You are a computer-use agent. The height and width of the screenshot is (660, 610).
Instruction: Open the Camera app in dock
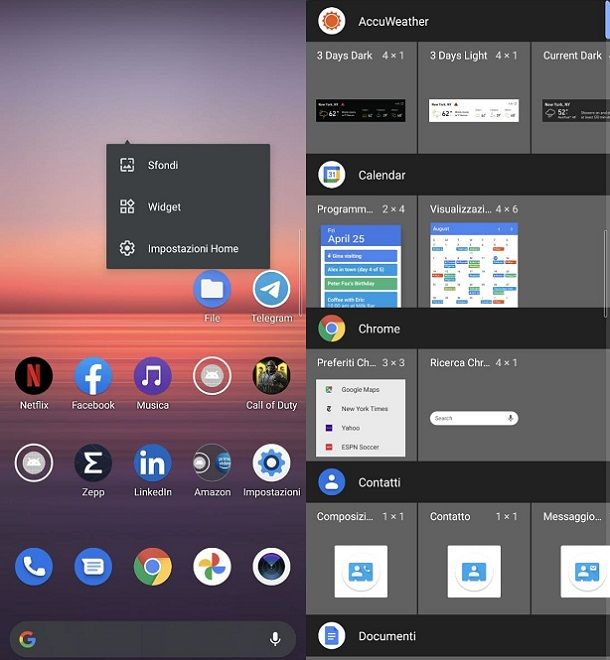tap(272, 567)
